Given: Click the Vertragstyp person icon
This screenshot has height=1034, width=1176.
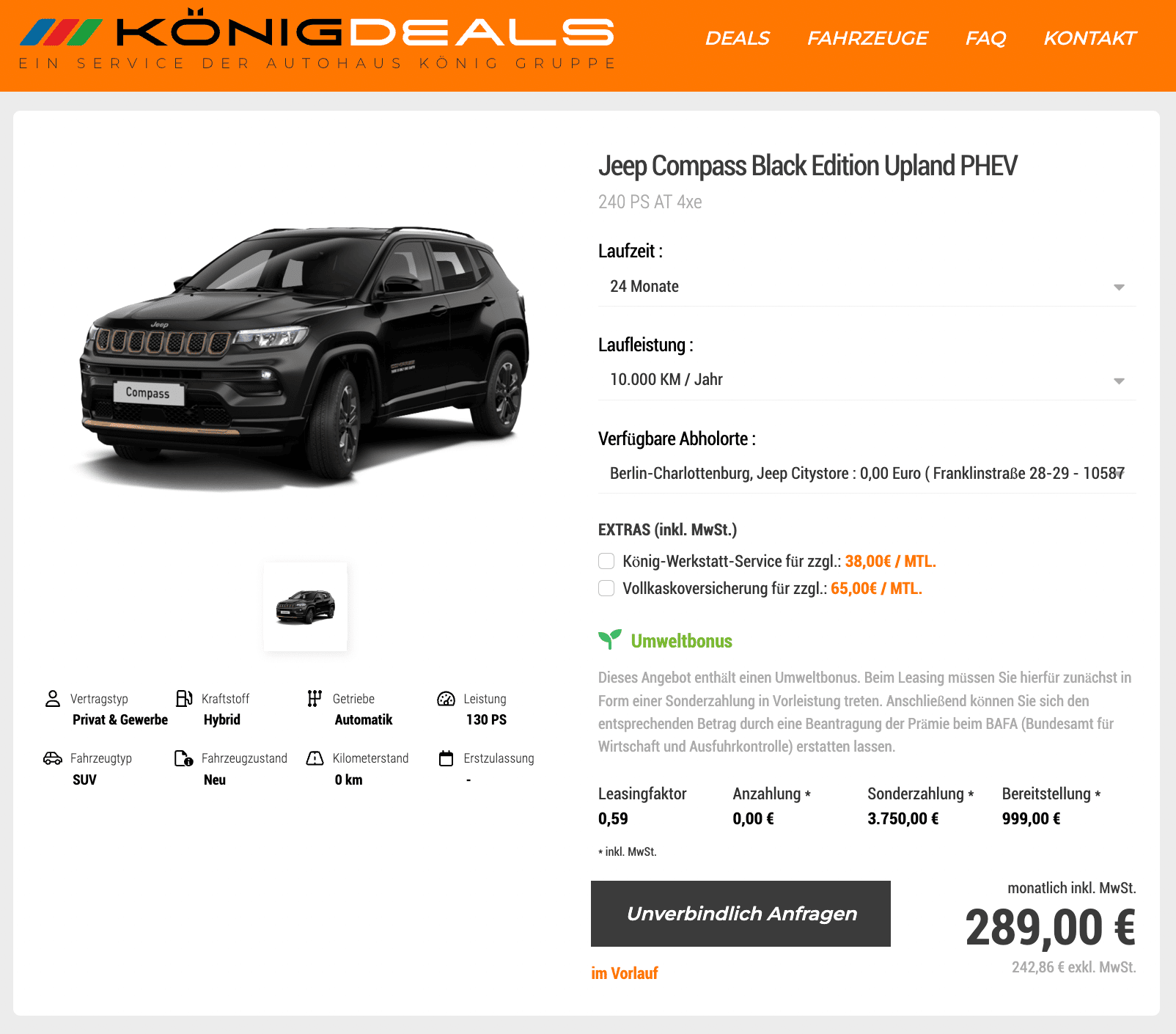Looking at the screenshot, I should (53, 698).
